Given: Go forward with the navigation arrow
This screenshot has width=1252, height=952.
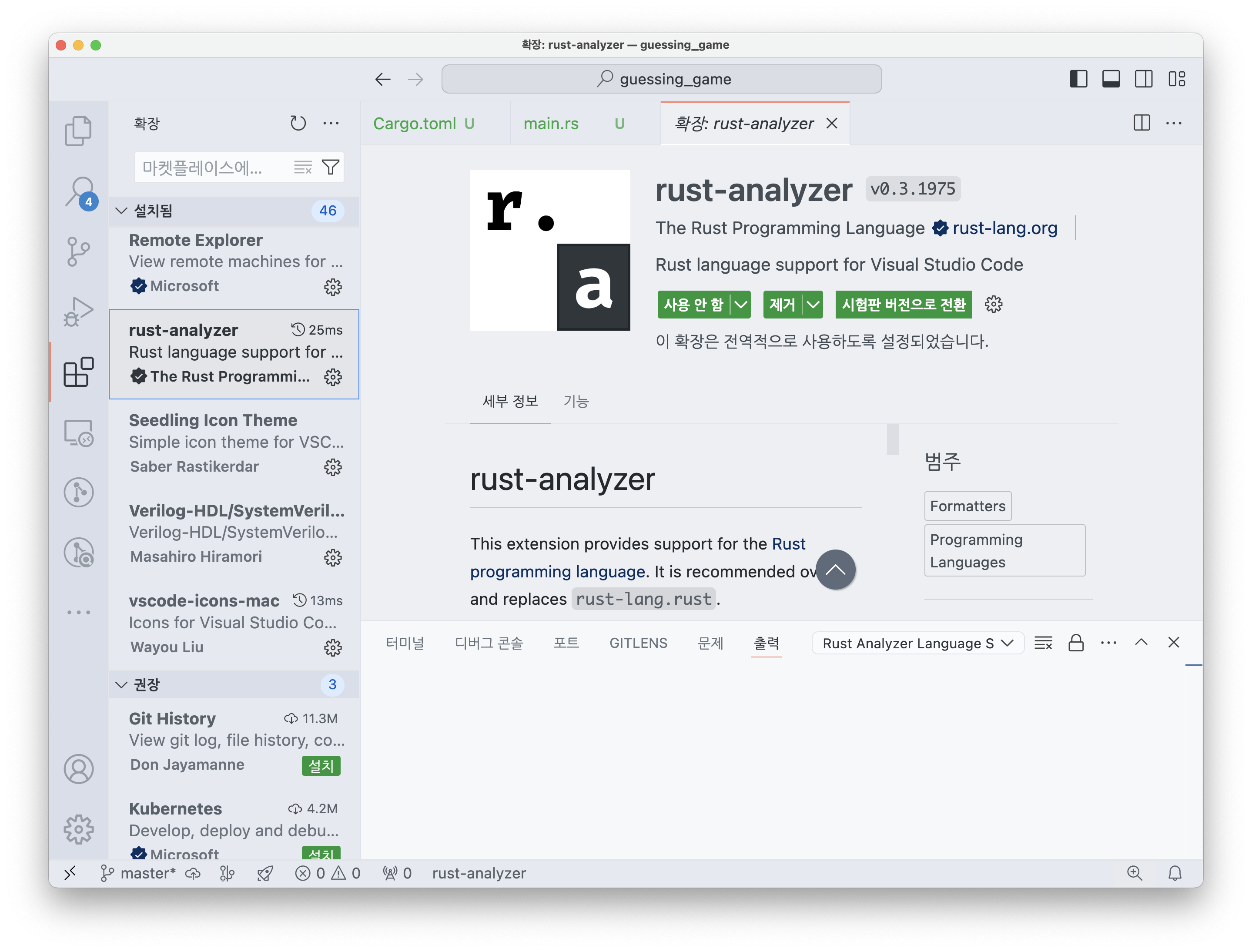Looking at the screenshot, I should coord(415,79).
